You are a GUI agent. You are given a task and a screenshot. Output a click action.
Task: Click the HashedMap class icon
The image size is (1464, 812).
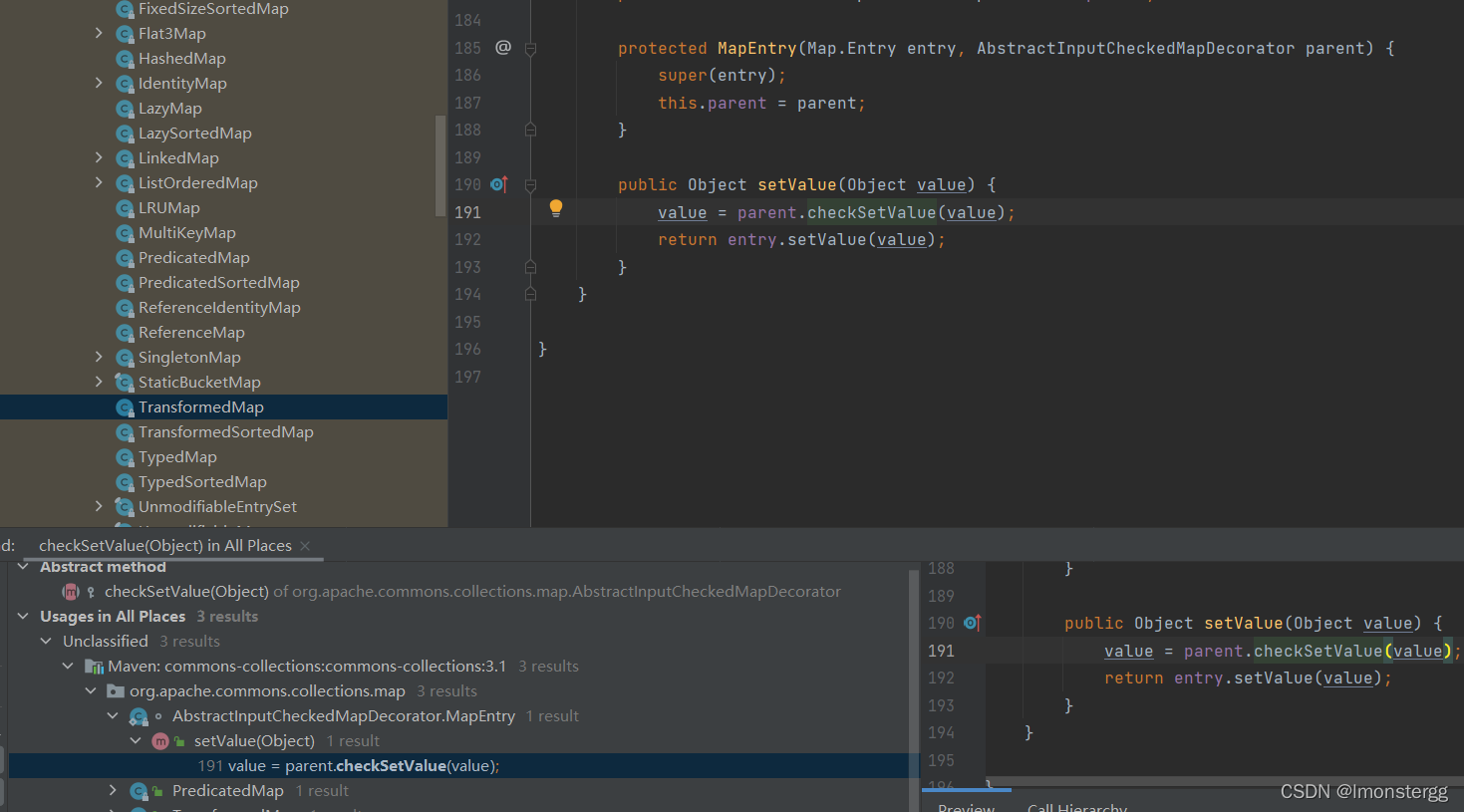tap(125, 59)
